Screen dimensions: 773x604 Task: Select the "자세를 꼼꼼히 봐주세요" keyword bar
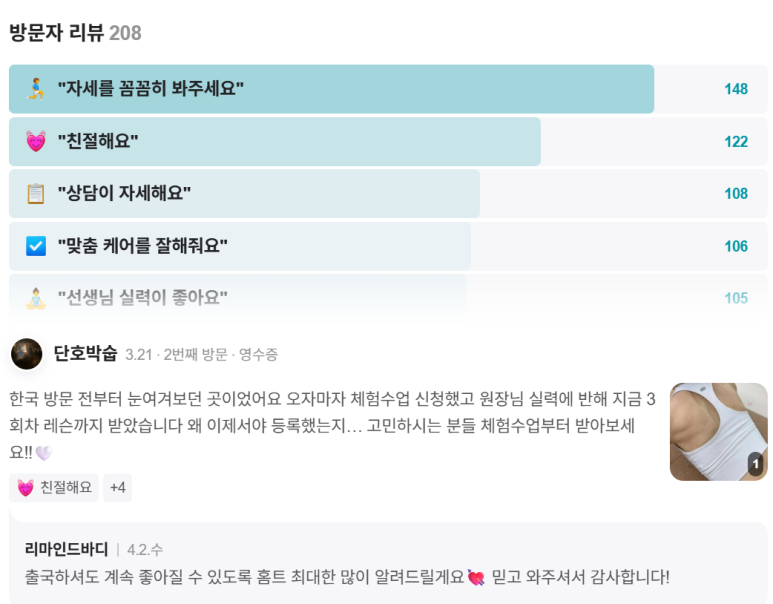[x=388, y=89]
